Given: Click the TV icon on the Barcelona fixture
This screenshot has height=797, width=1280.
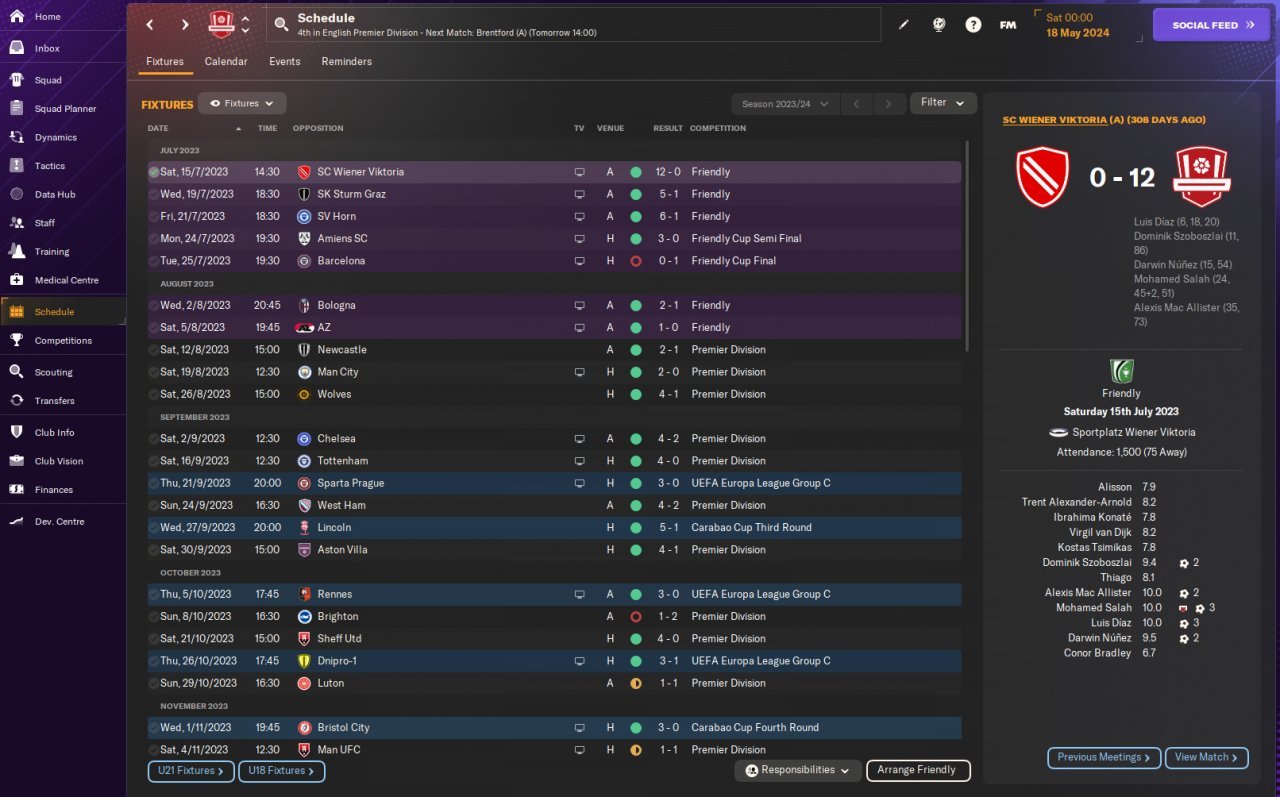Looking at the screenshot, I should (579, 261).
